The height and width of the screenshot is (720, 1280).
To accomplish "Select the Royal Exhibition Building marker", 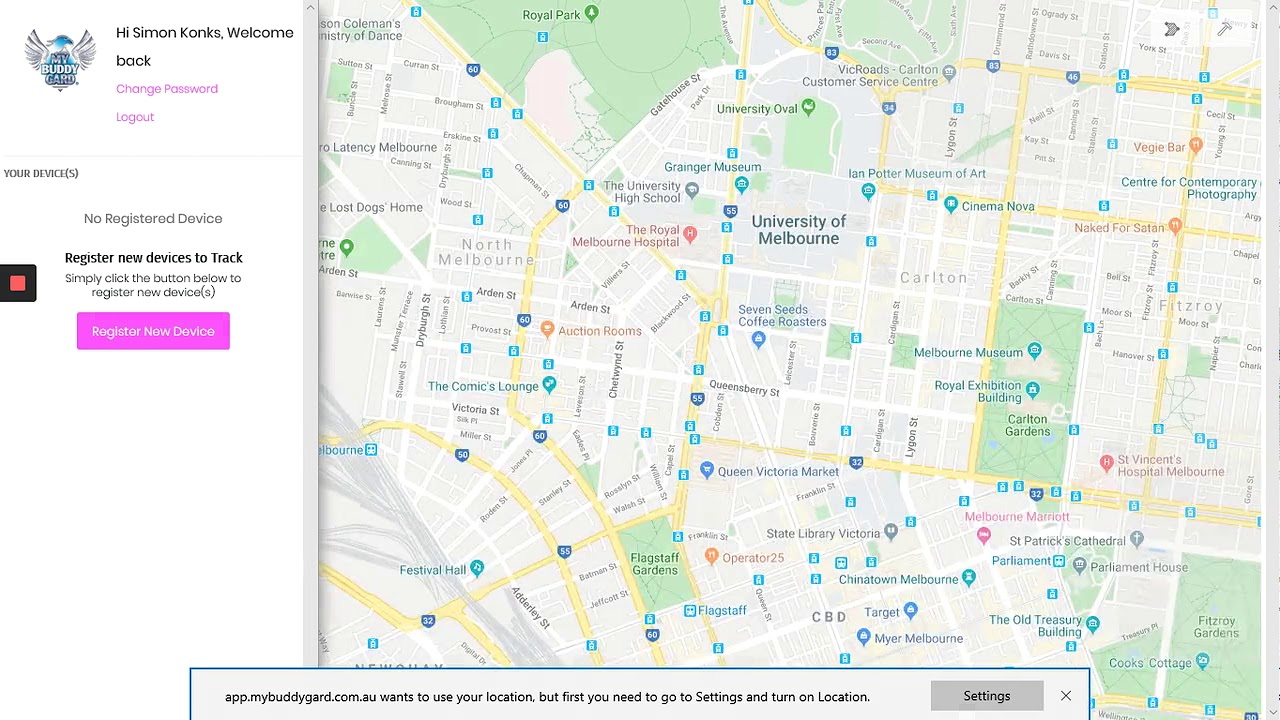I will pos(1032,390).
